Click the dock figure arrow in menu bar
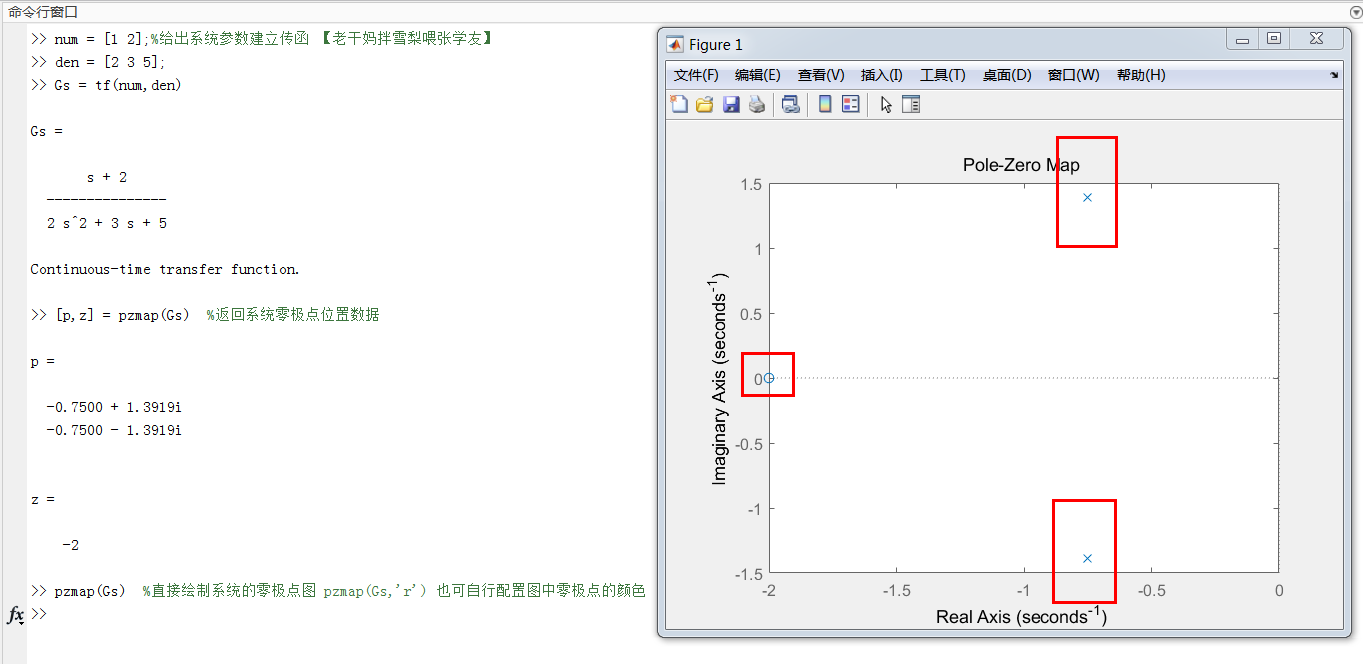Image resolution: width=1363 pixels, height=664 pixels. (x=1334, y=76)
